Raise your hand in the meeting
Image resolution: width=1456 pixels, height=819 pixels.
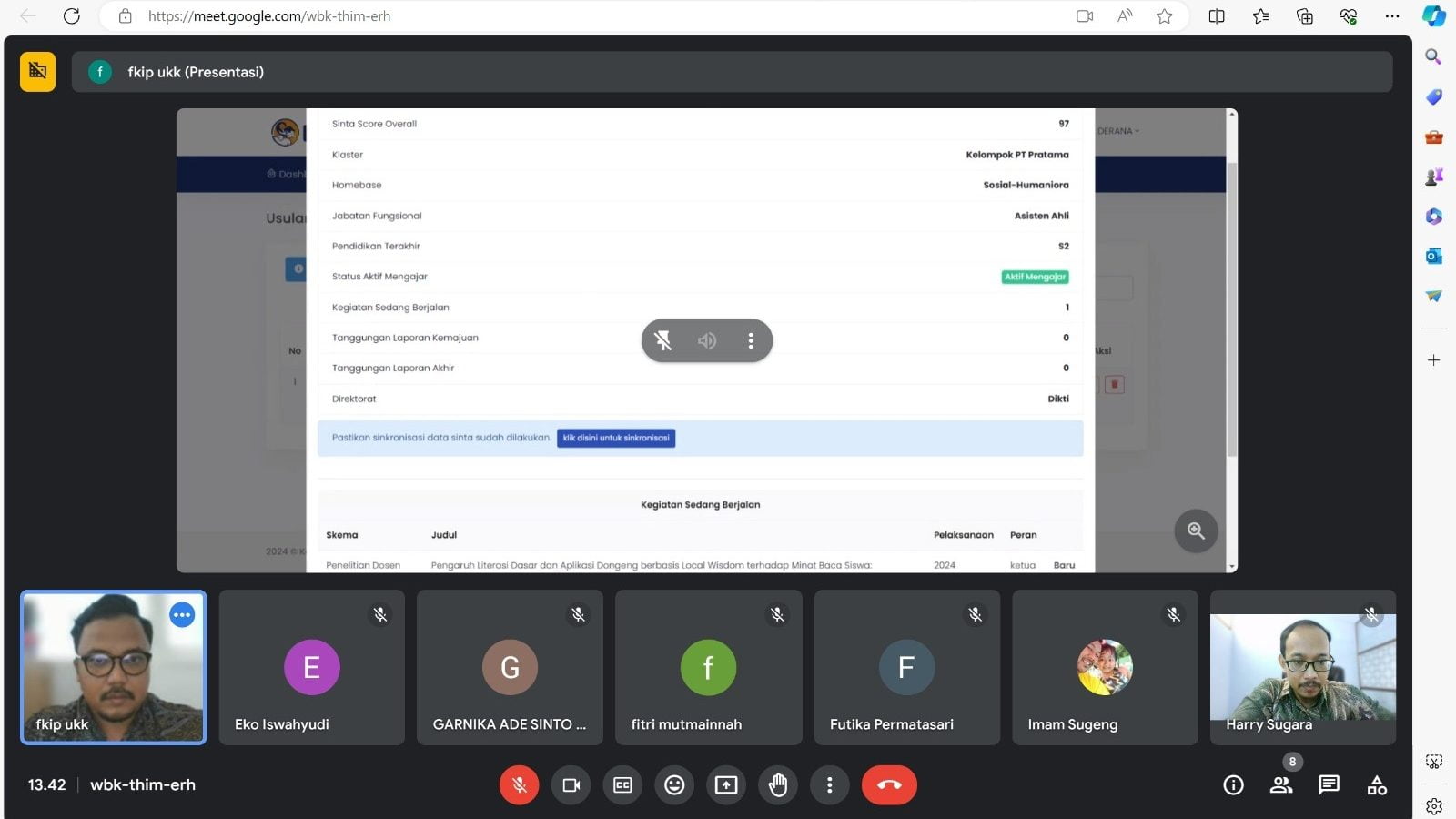tap(778, 785)
